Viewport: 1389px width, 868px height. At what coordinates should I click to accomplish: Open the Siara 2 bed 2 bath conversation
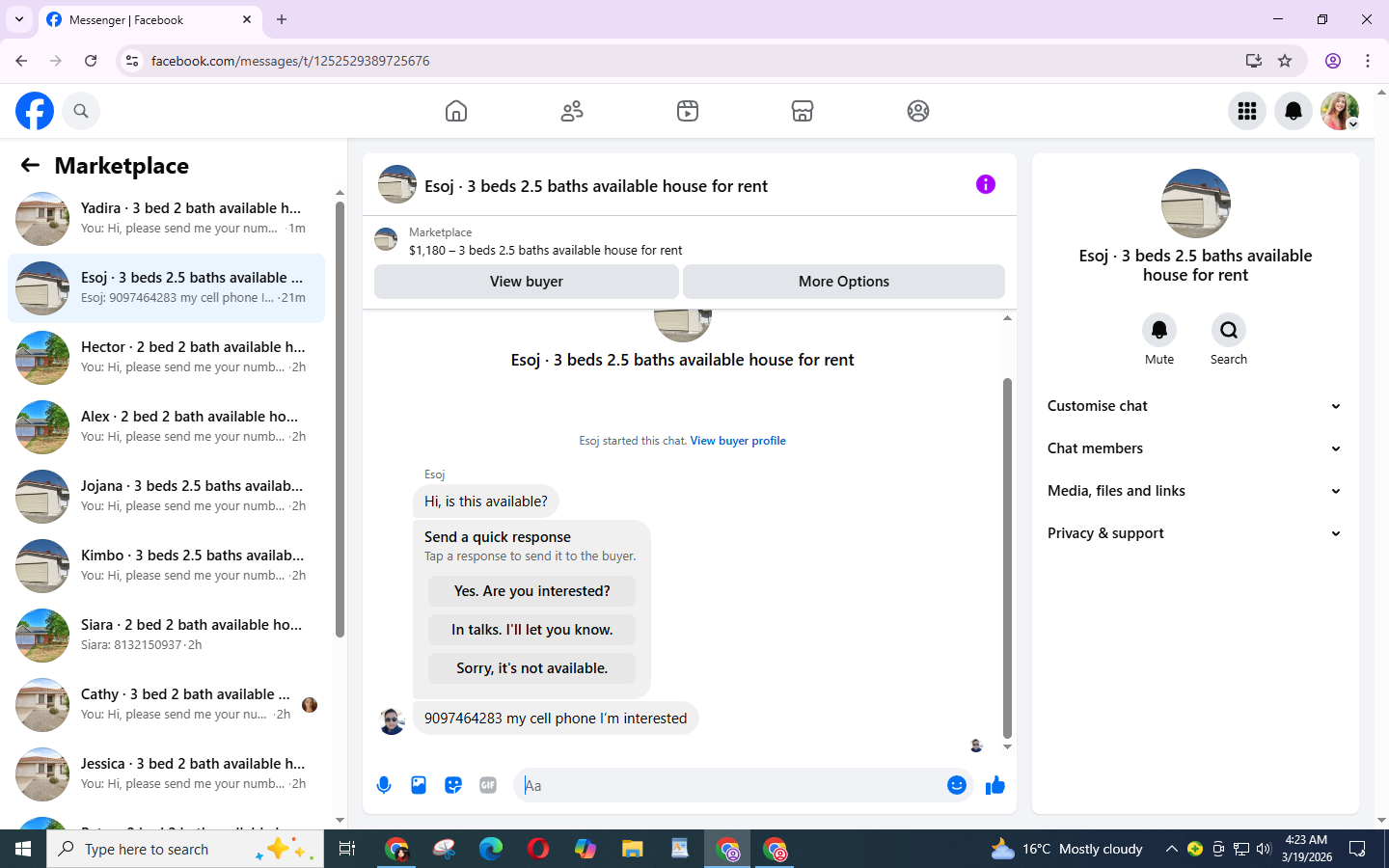point(166,636)
